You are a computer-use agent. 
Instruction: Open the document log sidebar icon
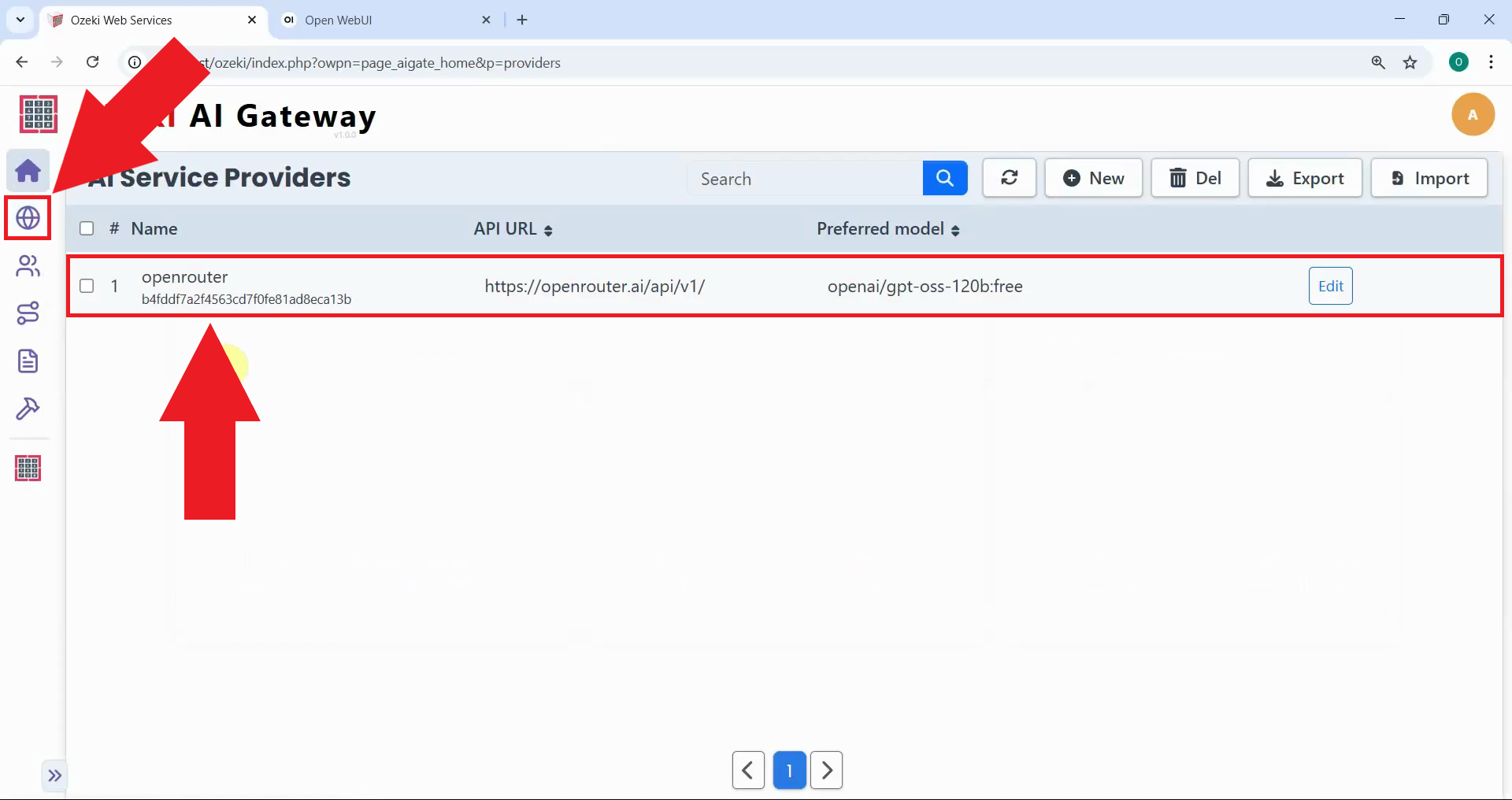pyautogui.click(x=28, y=361)
